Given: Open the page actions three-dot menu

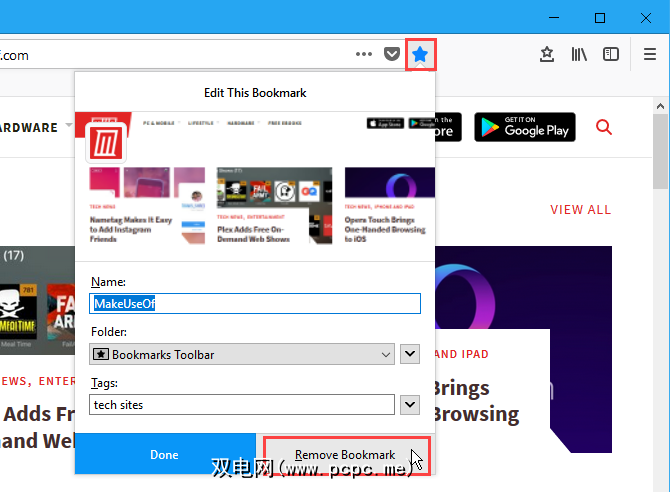Looking at the screenshot, I should coord(364,54).
